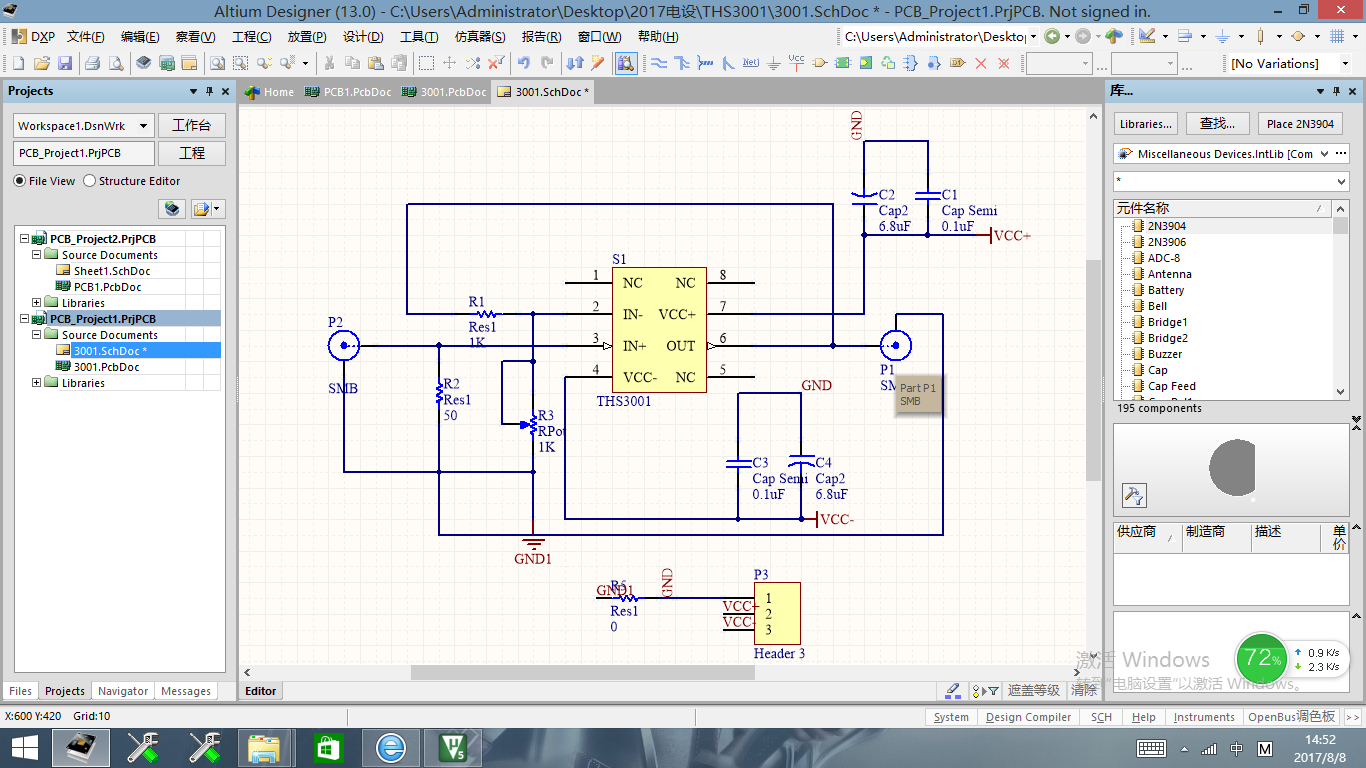1366x768 pixels.
Task: Expand Libraries under PCB_Project1
Action: point(37,383)
